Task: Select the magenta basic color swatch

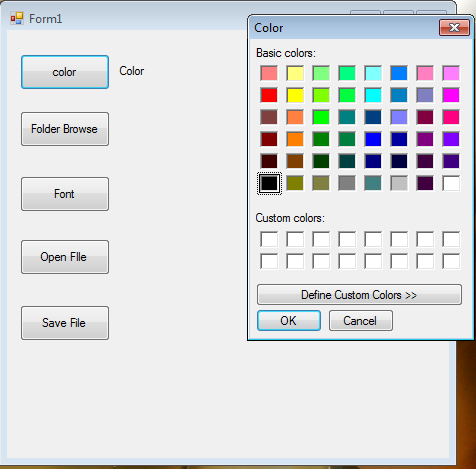Action: pos(451,95)
